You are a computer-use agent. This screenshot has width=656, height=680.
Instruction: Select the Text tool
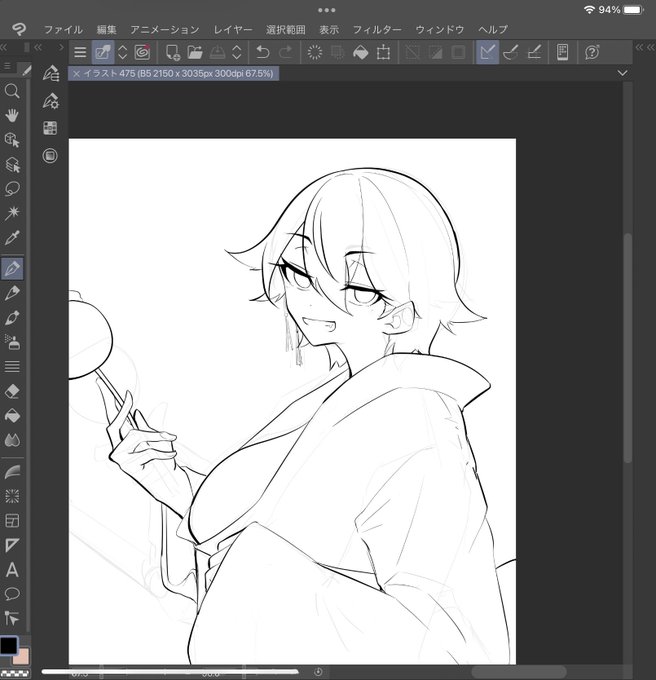(x=12, y=569)
